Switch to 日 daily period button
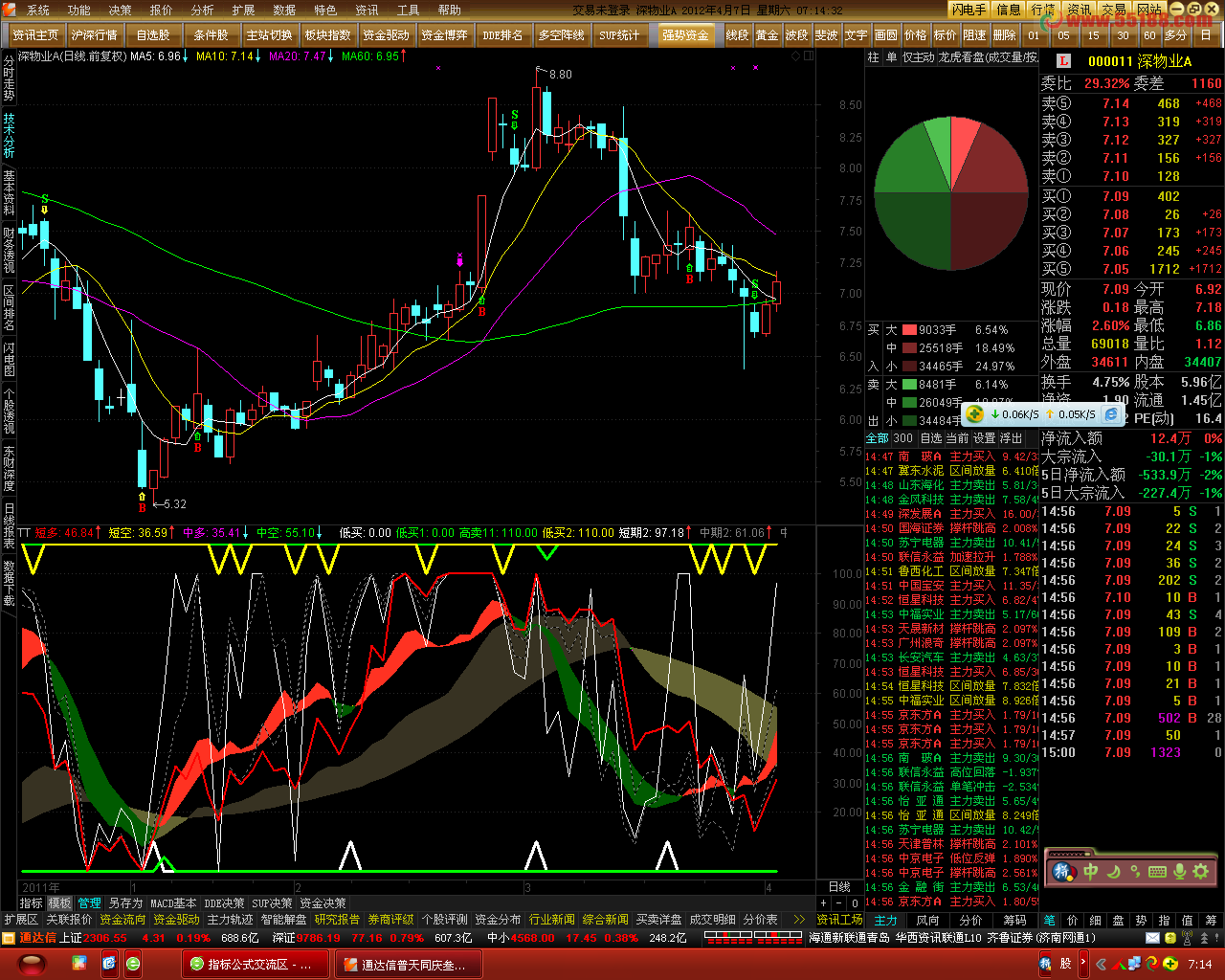This screenshot has height=980, width=1225. [1206, 35]
